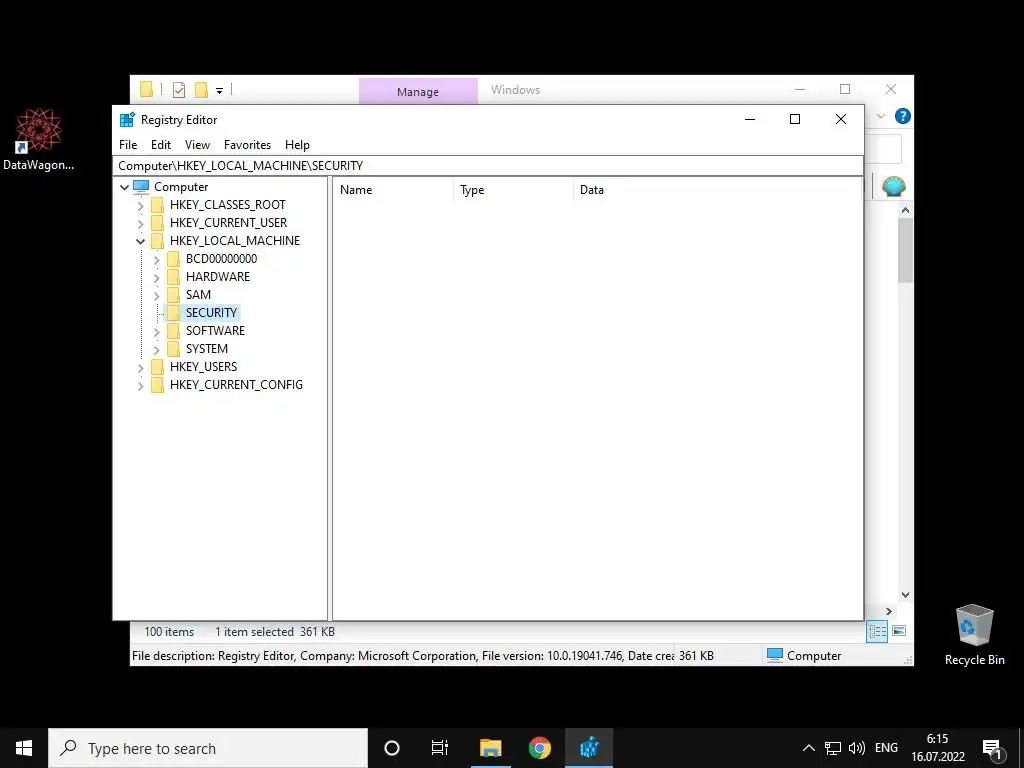Open the Favorites menu

point(248,145)
